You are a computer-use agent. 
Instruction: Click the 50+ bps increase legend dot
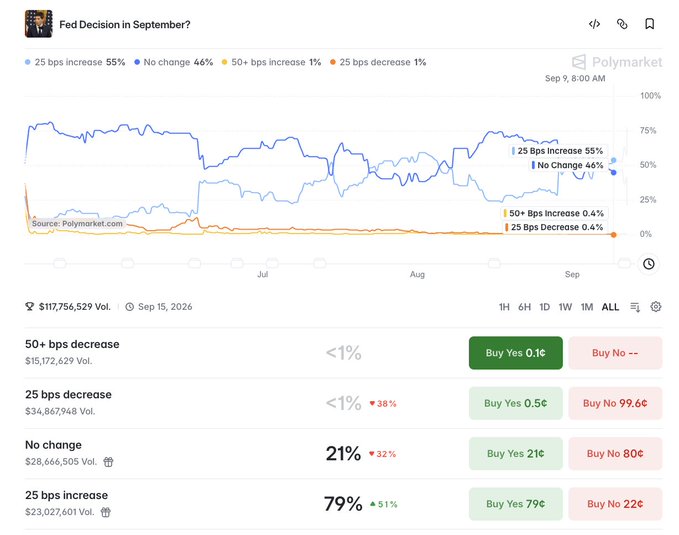(224, 62)
